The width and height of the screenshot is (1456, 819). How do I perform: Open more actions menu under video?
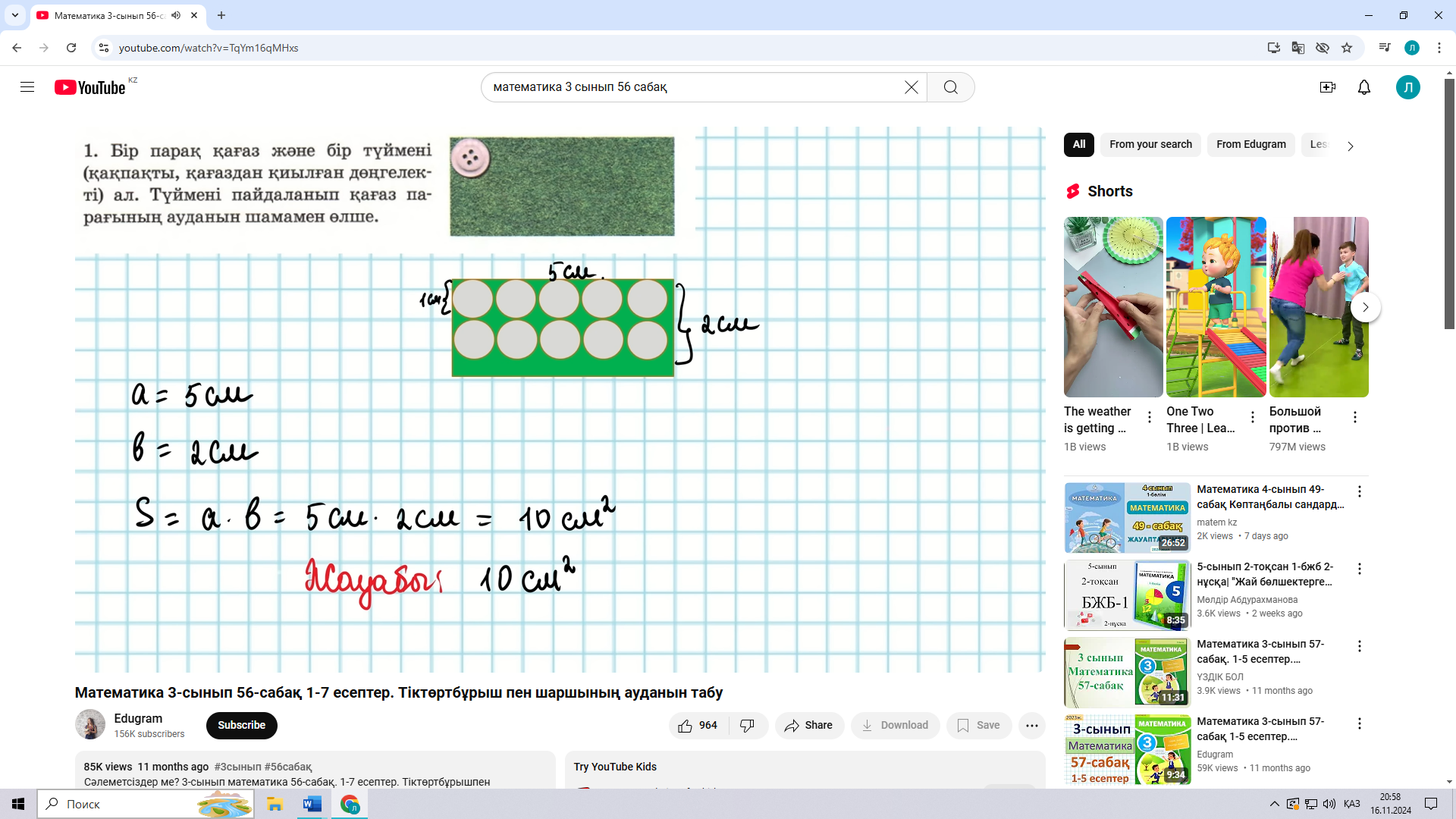[x=1031, y=726]
